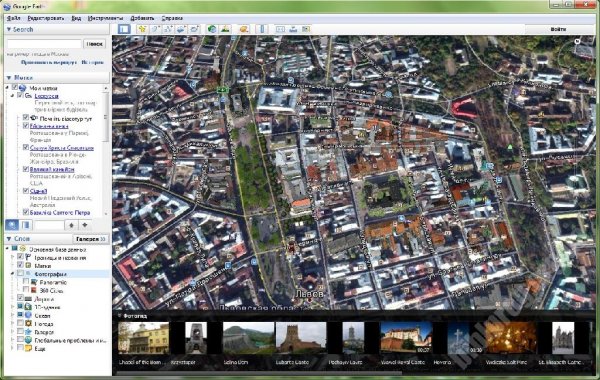The width and height of the screenshot is (600, 380).
Task: Click the Add Placemark pushpin icon
Action: pyautogui.click(x=142, y=29)
